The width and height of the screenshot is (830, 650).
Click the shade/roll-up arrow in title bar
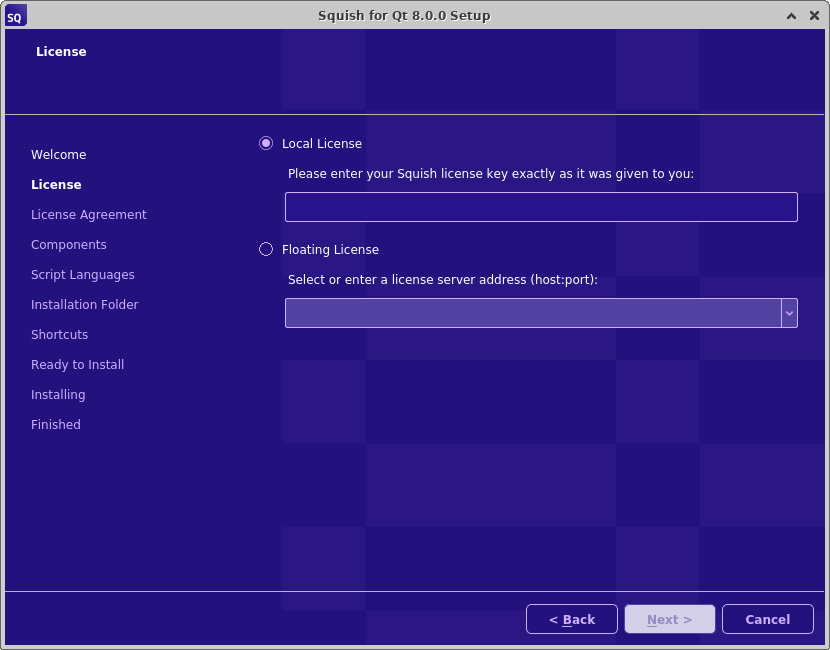[x=791, y=15]
